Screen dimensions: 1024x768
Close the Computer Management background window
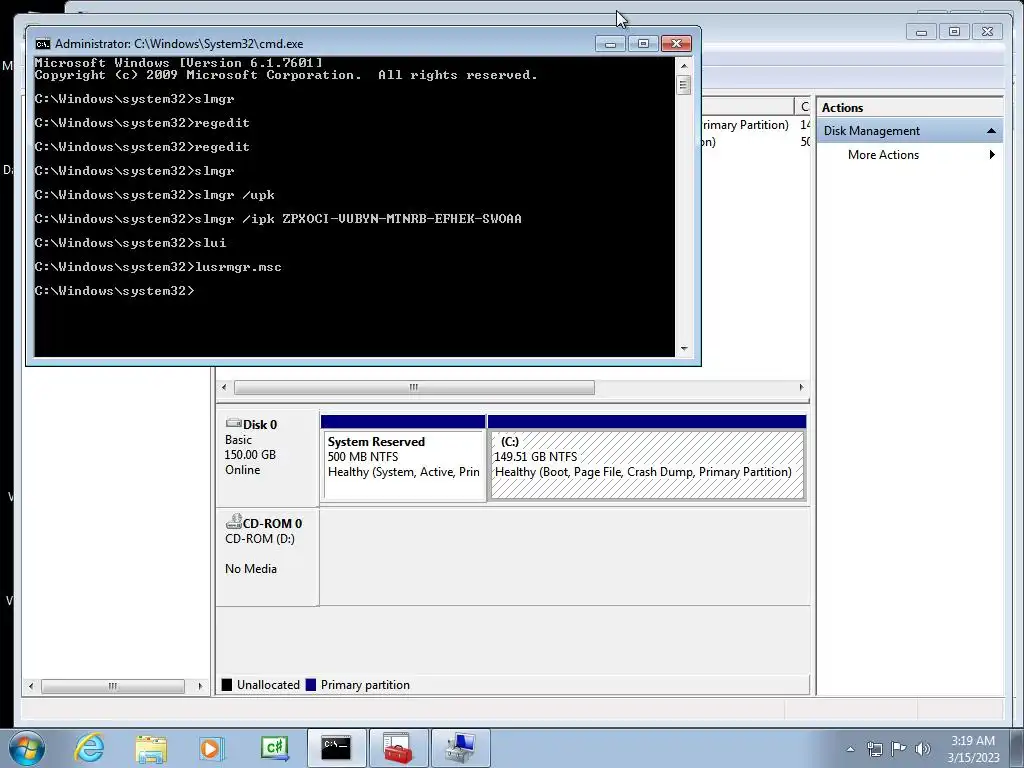click(987, 31)
